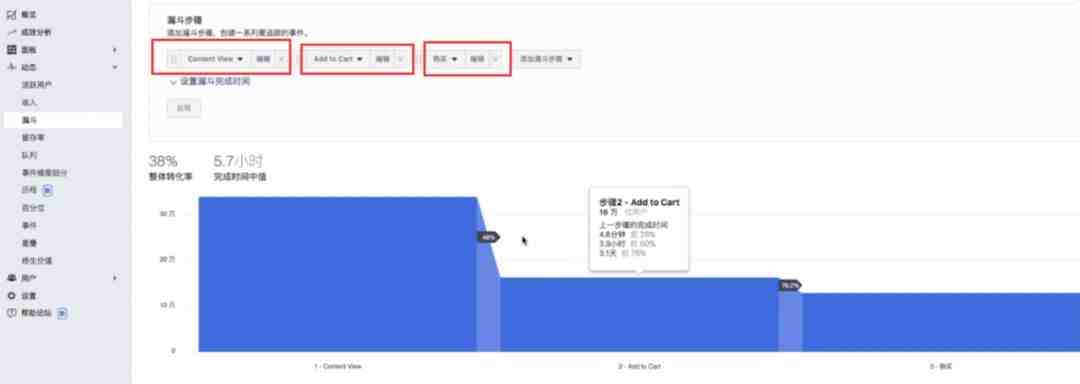Viewport: 1080px width, 384px height.
Task: Click the 1 - Content View funnel bar
Action: click(338, 274)
